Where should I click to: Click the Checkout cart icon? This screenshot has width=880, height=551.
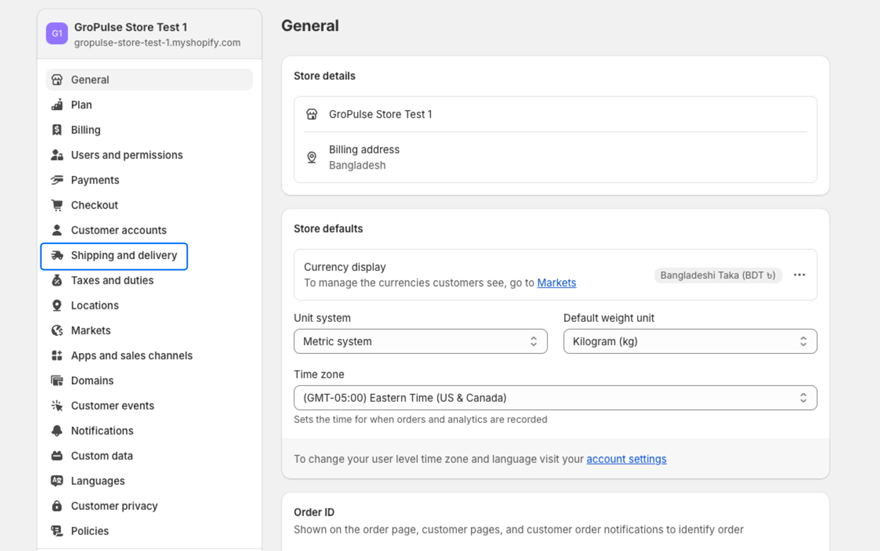click(57, 205)
